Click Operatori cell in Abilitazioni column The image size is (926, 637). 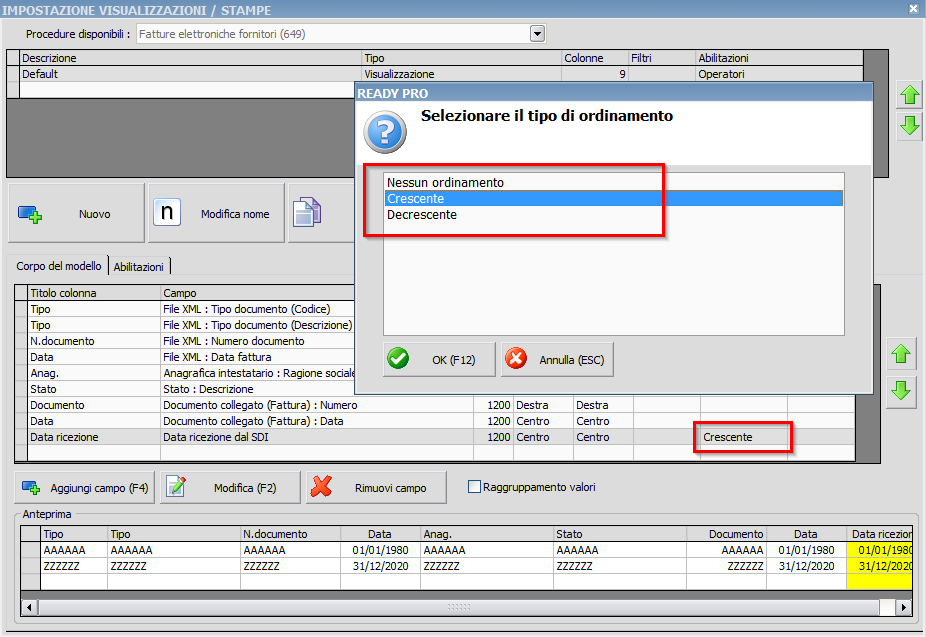tap(779, 74)
